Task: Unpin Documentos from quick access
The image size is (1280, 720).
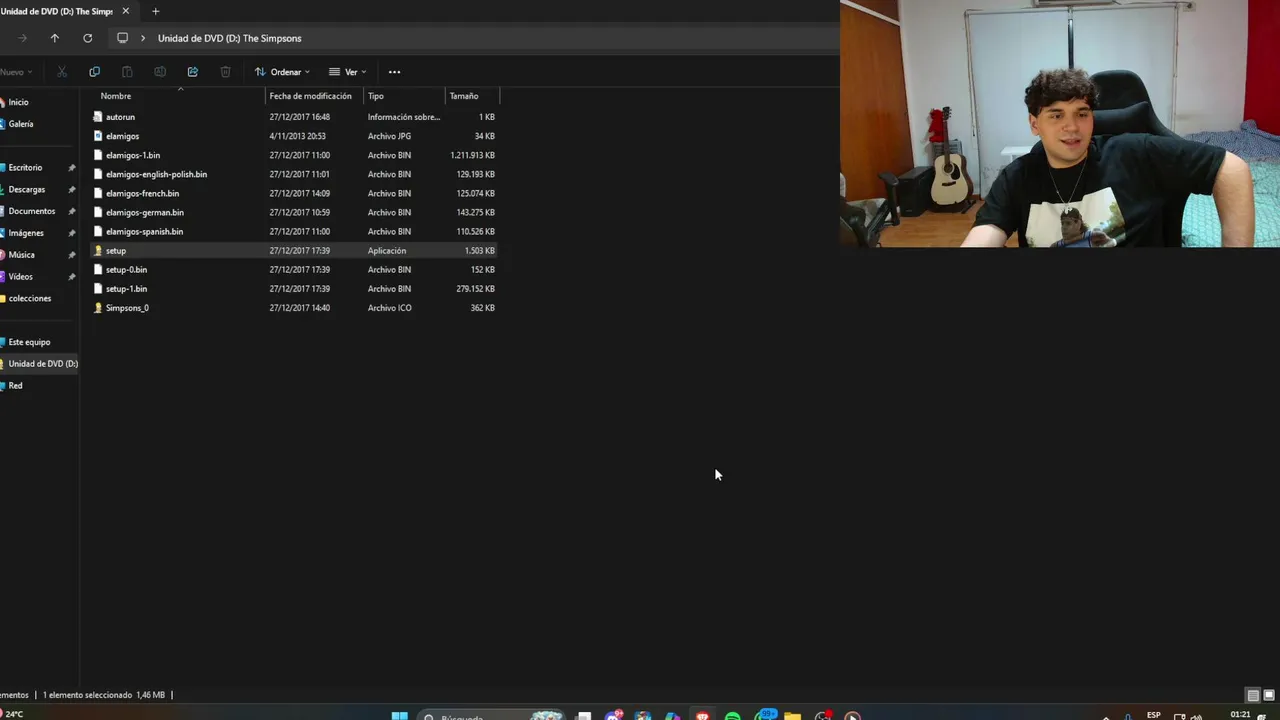Action: click(x=71, y=212)
